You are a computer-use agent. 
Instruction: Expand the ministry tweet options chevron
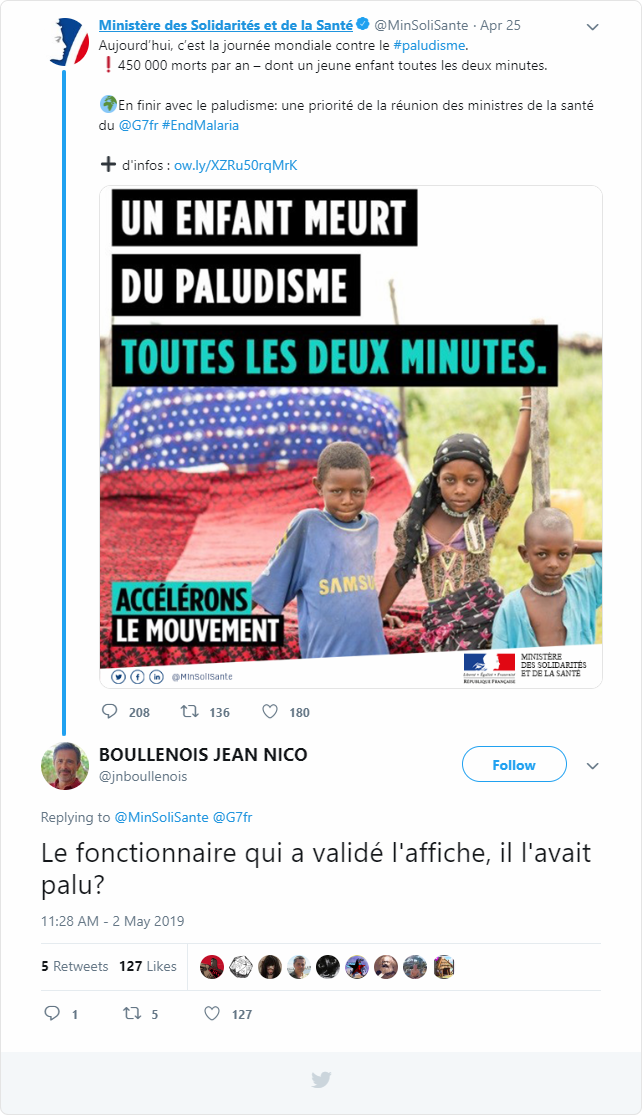click(x=592, y=27)
